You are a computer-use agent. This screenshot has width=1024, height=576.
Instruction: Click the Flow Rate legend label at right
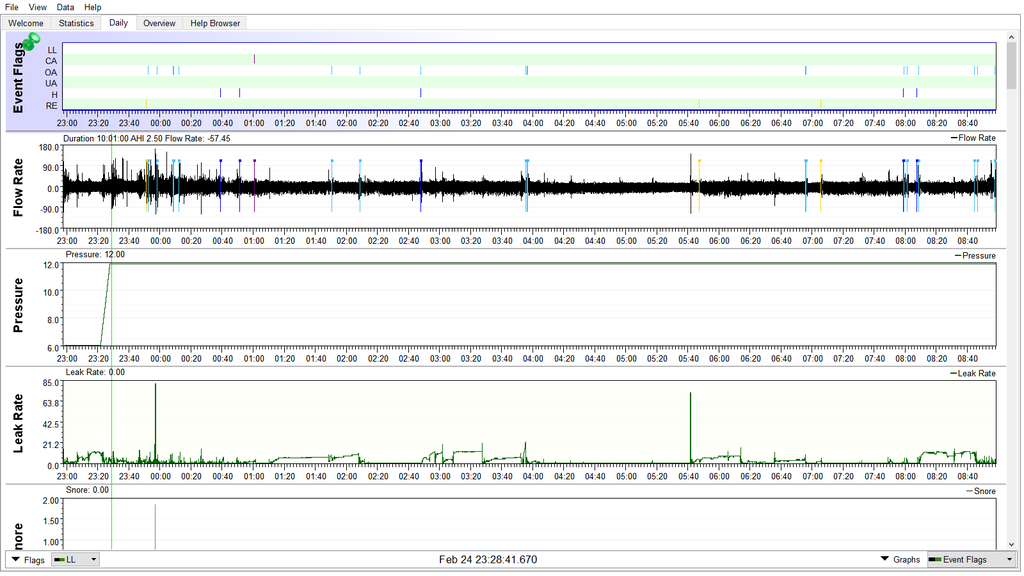[976, 138]
